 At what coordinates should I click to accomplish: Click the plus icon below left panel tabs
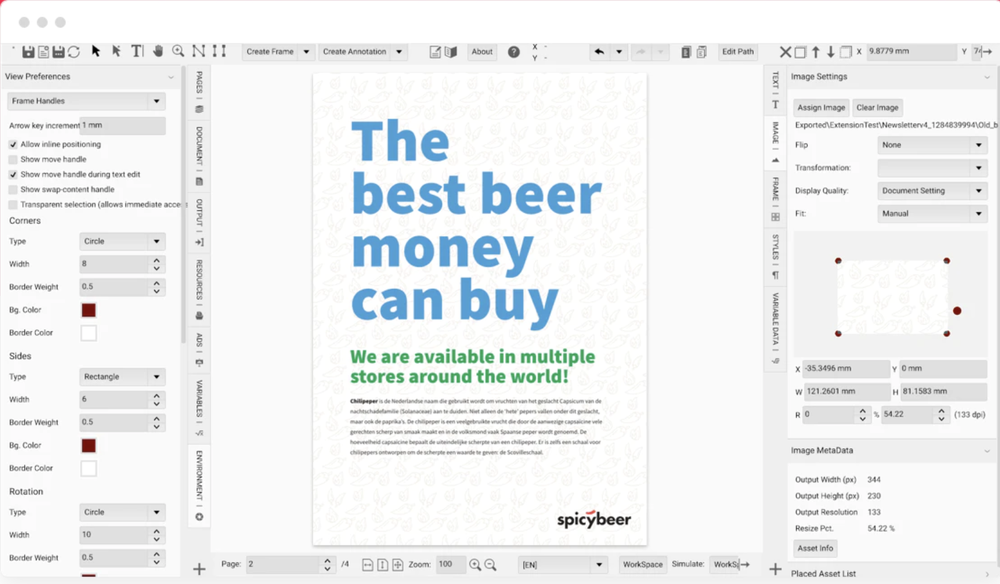[199, 569]
